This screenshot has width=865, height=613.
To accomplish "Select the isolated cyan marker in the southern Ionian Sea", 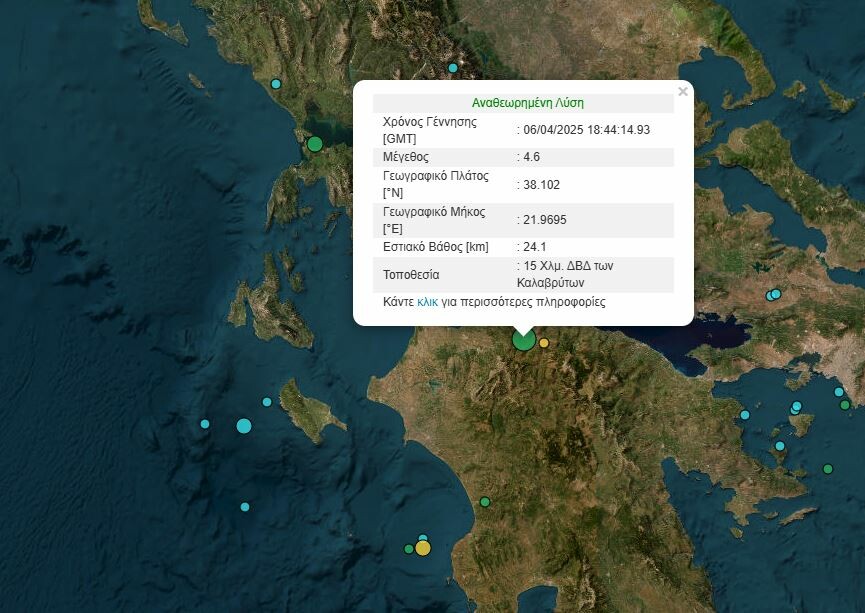I will [245, 507].
